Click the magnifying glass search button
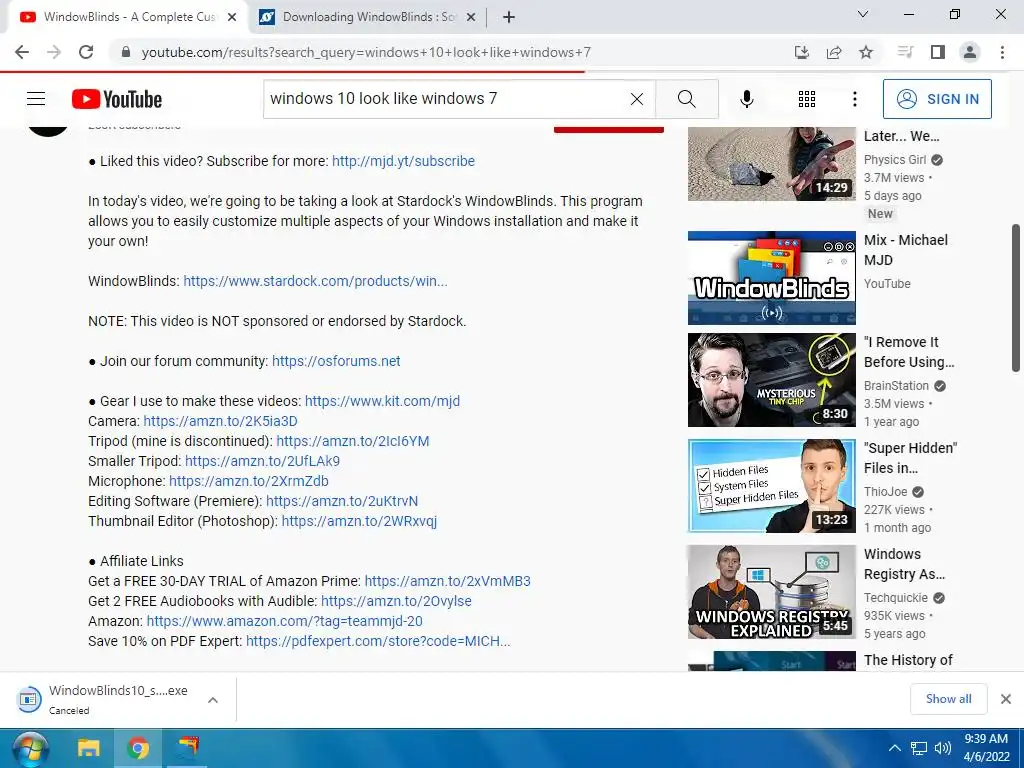Viewport: 1024px width, 768px height. point(686,99)
